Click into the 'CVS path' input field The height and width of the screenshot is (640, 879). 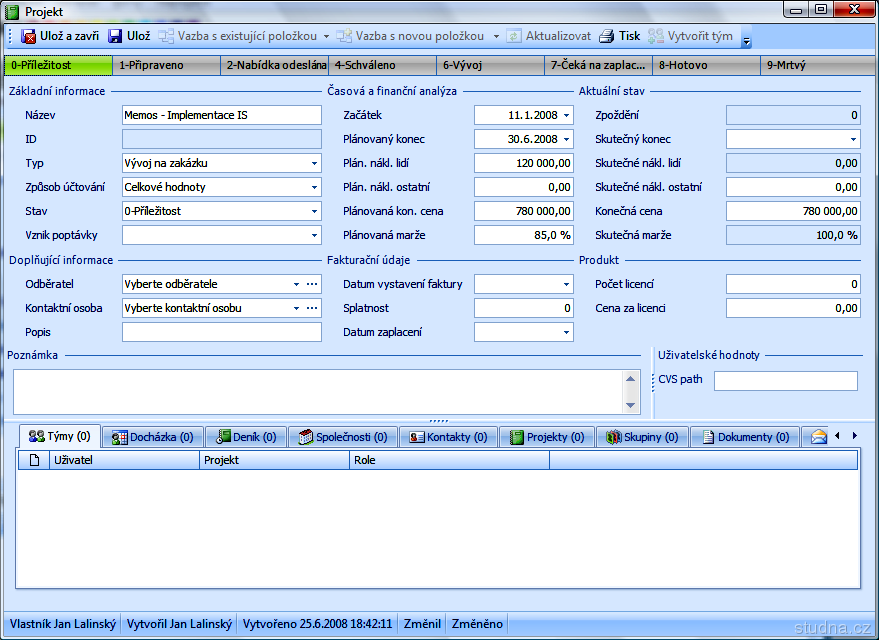785,380
